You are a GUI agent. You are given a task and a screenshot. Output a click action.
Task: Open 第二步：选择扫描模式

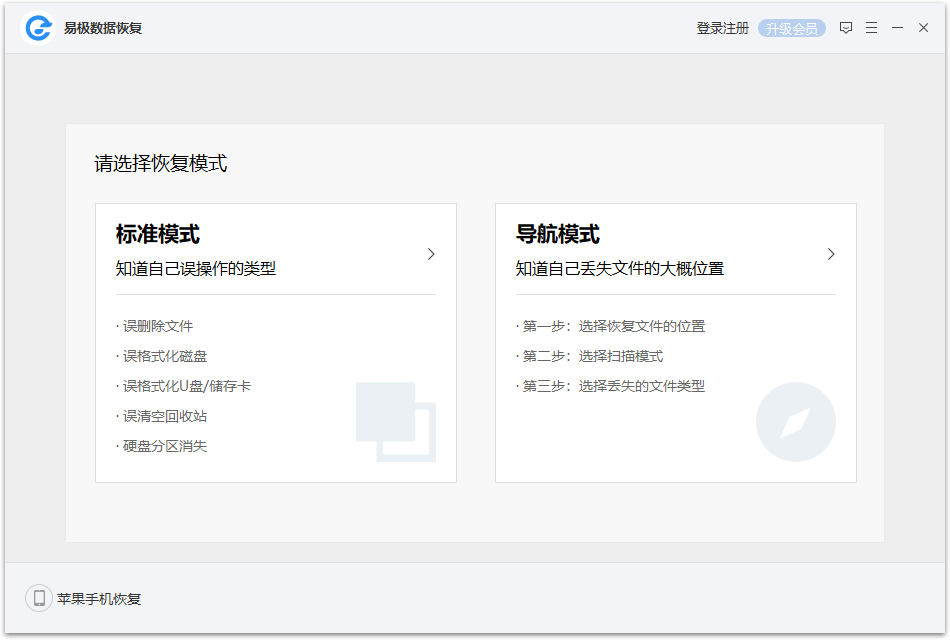click(x=589, y=356)
